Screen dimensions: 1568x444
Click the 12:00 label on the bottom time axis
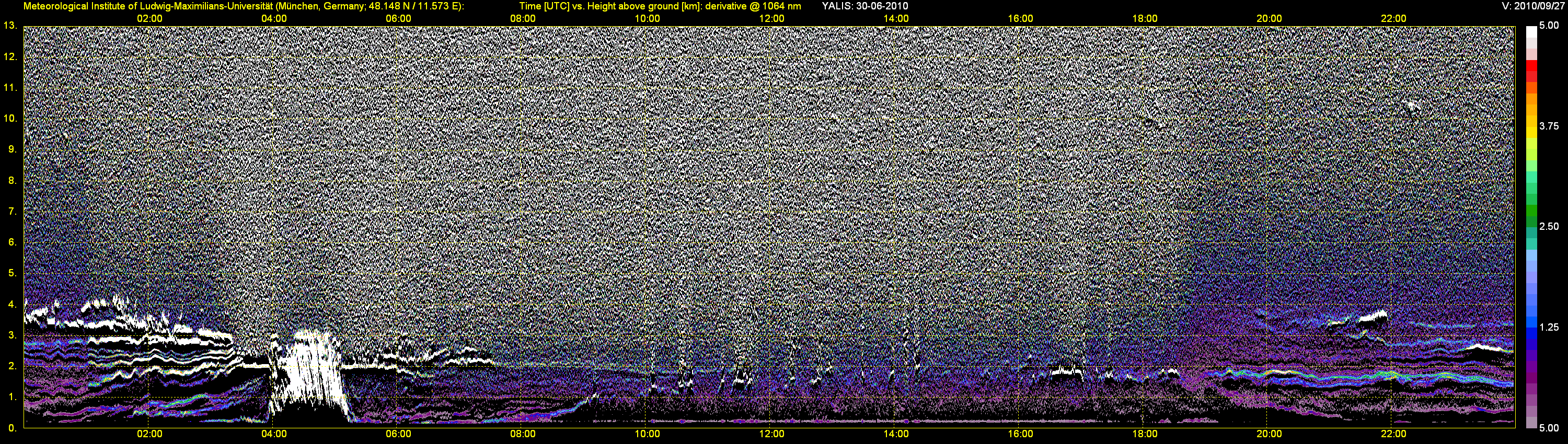pyautogui.click(x=771, y=434)
